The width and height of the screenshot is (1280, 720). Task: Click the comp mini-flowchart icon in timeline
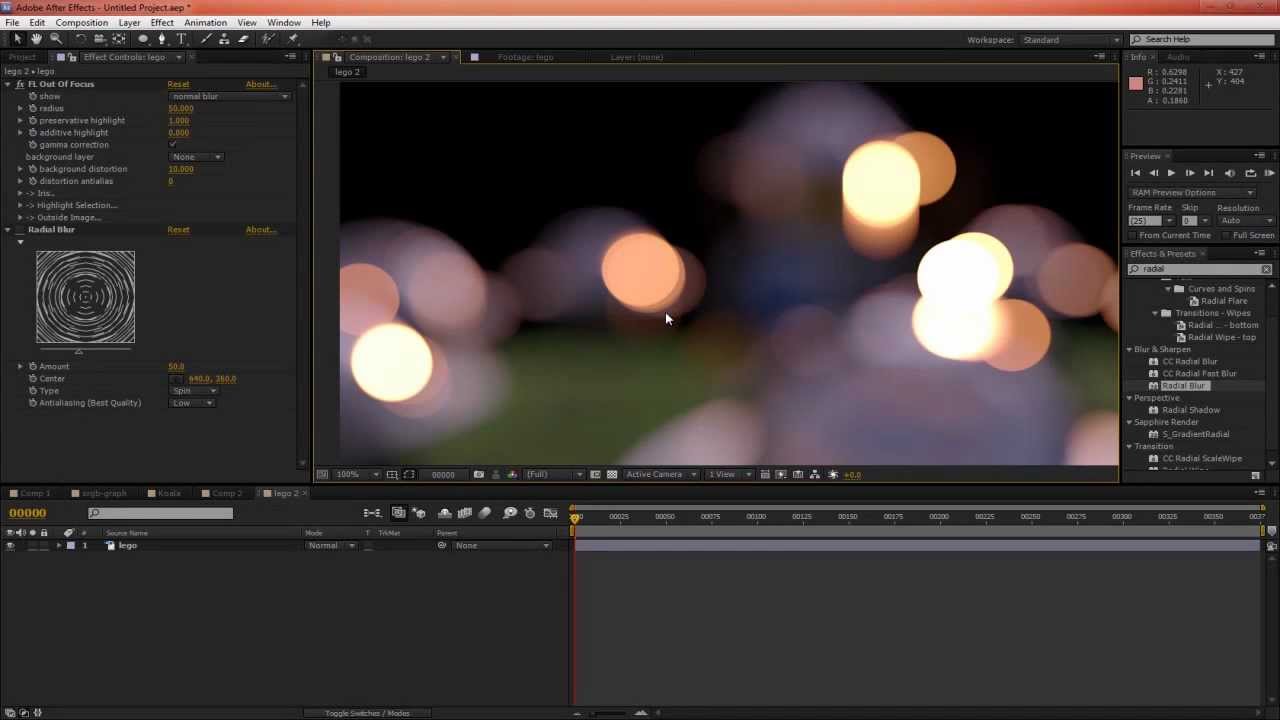point(372,513)
